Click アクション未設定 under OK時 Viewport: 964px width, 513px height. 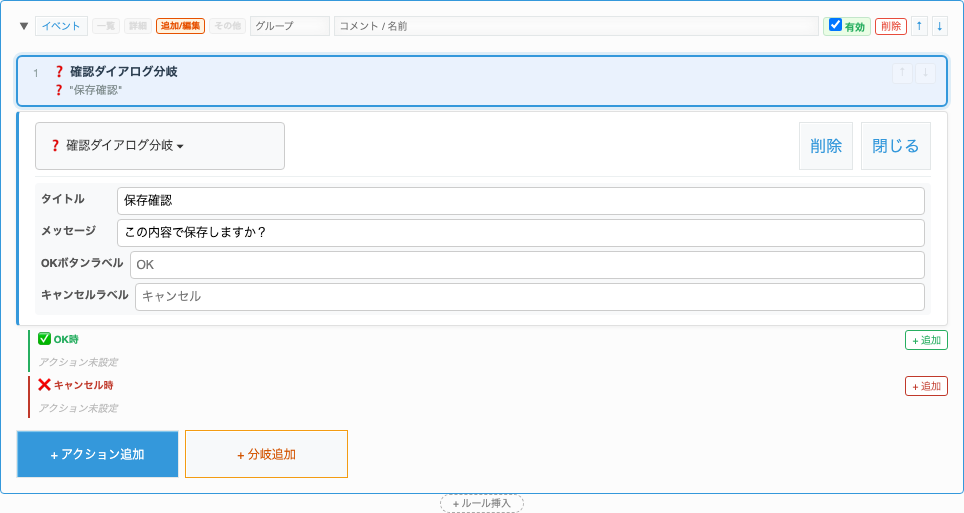coord(78,362)
